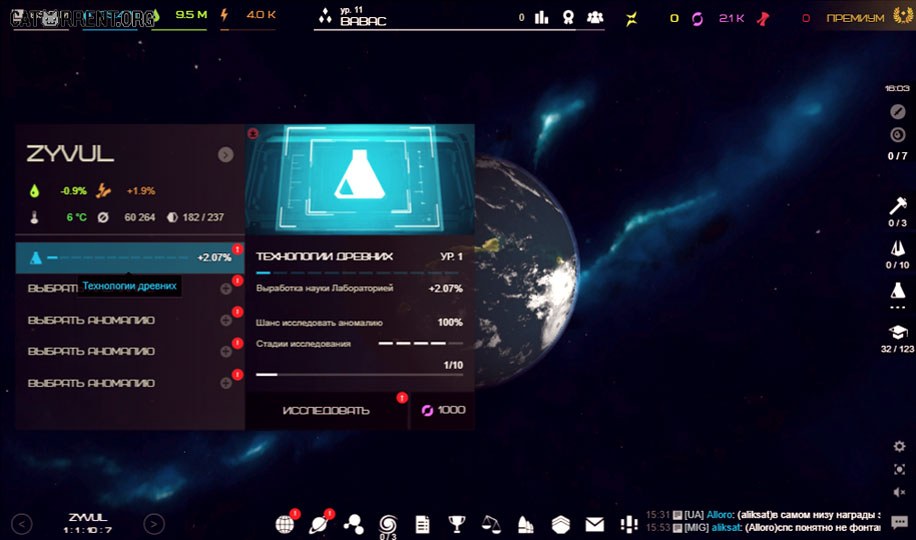Click the research progress bar showing 1/10

(359, 374)
